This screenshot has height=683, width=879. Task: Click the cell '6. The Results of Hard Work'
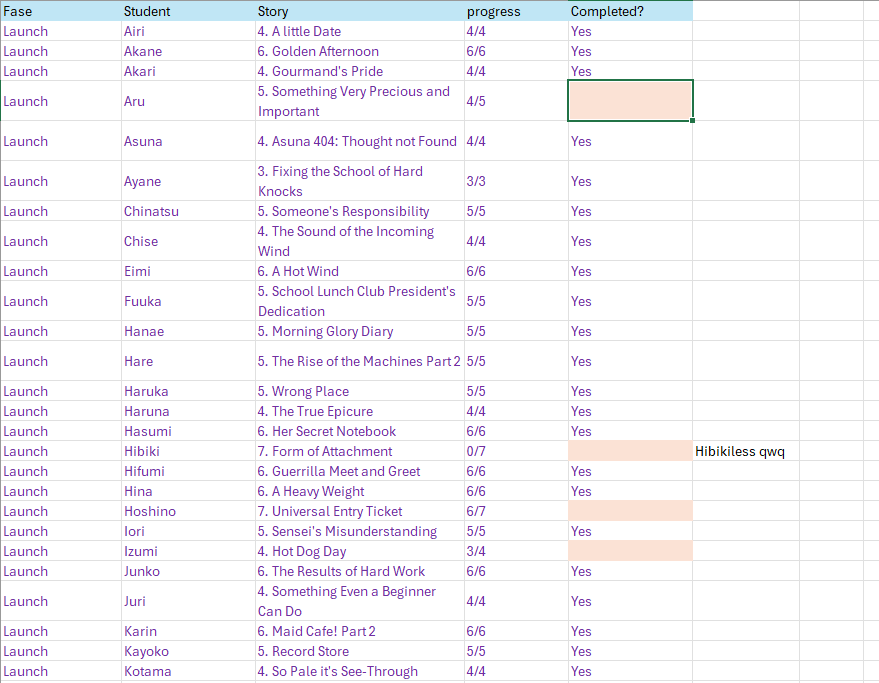pos(359,571)
